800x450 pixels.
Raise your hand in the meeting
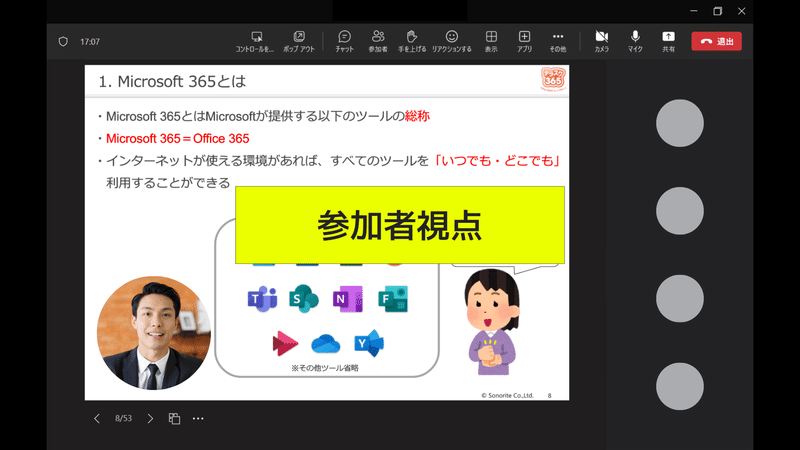pos(412,42)
